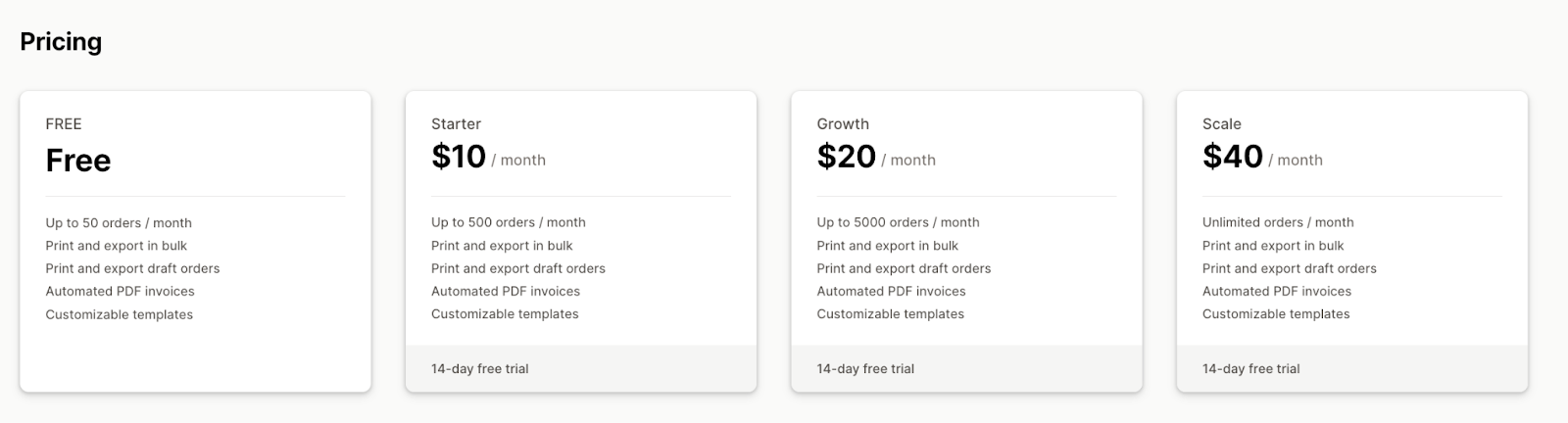Click 'Up to 5000 orders / month' text
Image resolution: width=1568 pixels, height=423 pixels.
tap(898, 222)
